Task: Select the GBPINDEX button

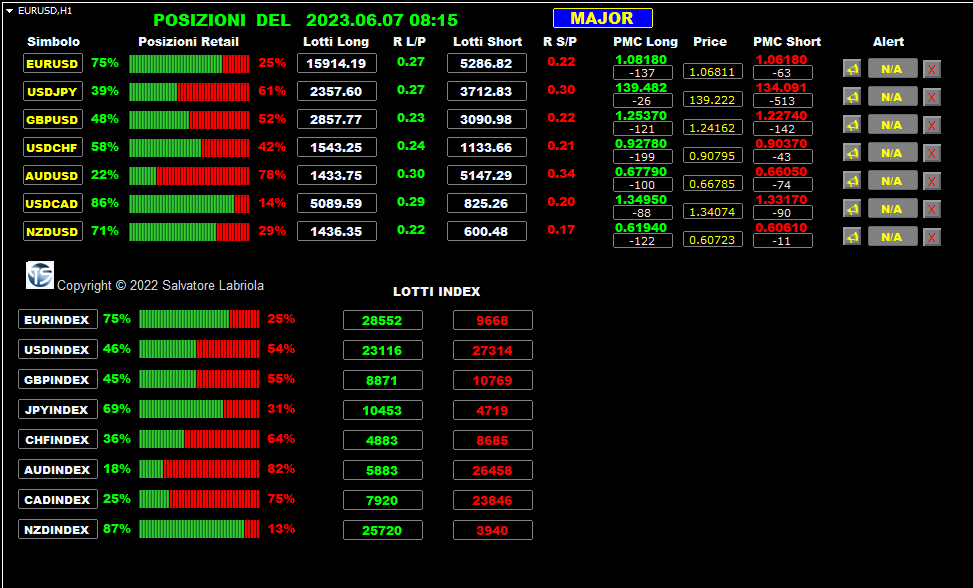Action: (58, 379)
